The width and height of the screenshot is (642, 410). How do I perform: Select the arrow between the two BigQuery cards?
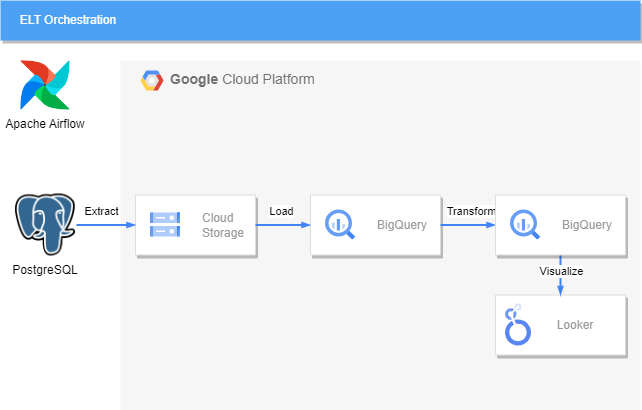click(468, 225)
